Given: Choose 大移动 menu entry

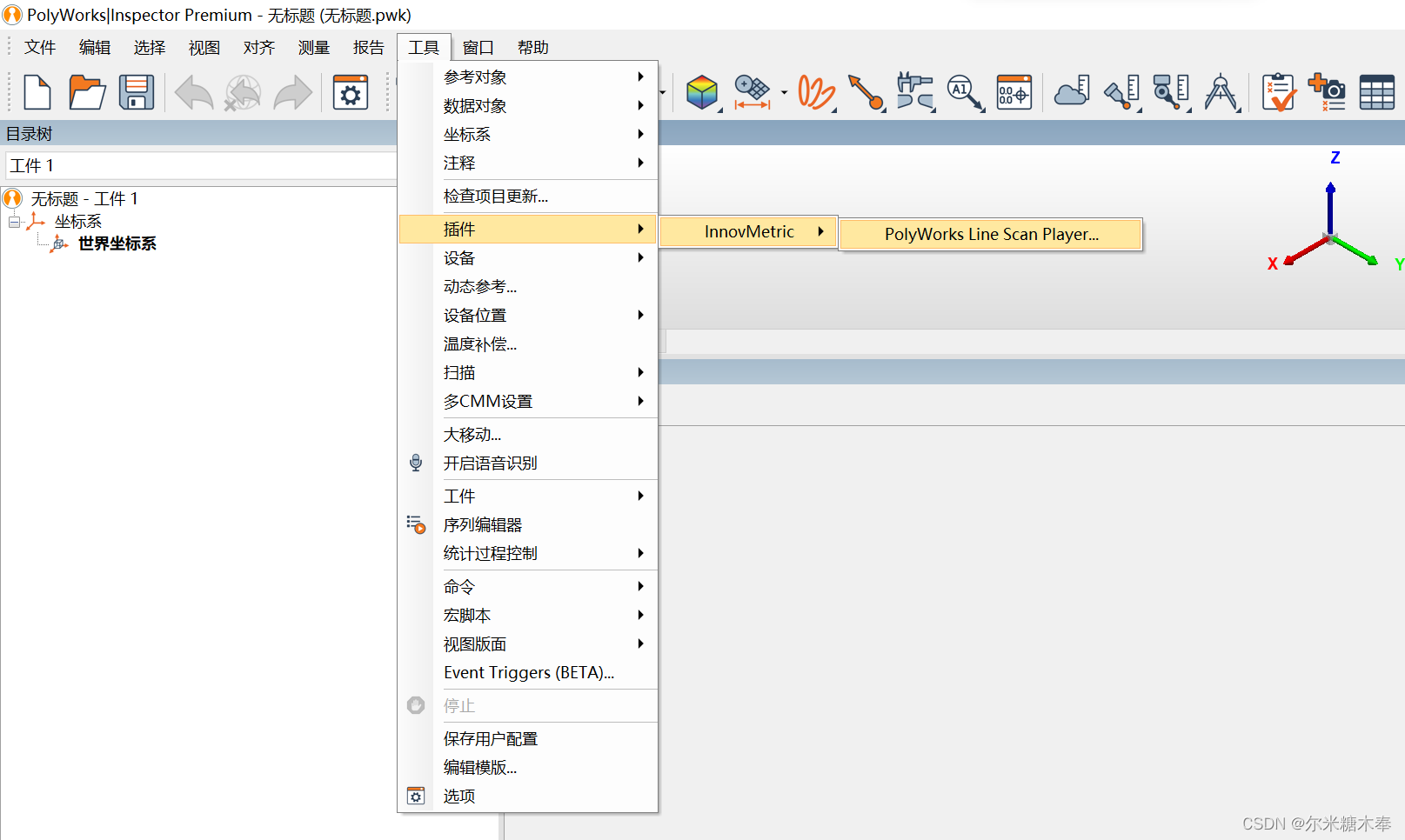Looking at the screenshot, I should coord(528,434).
